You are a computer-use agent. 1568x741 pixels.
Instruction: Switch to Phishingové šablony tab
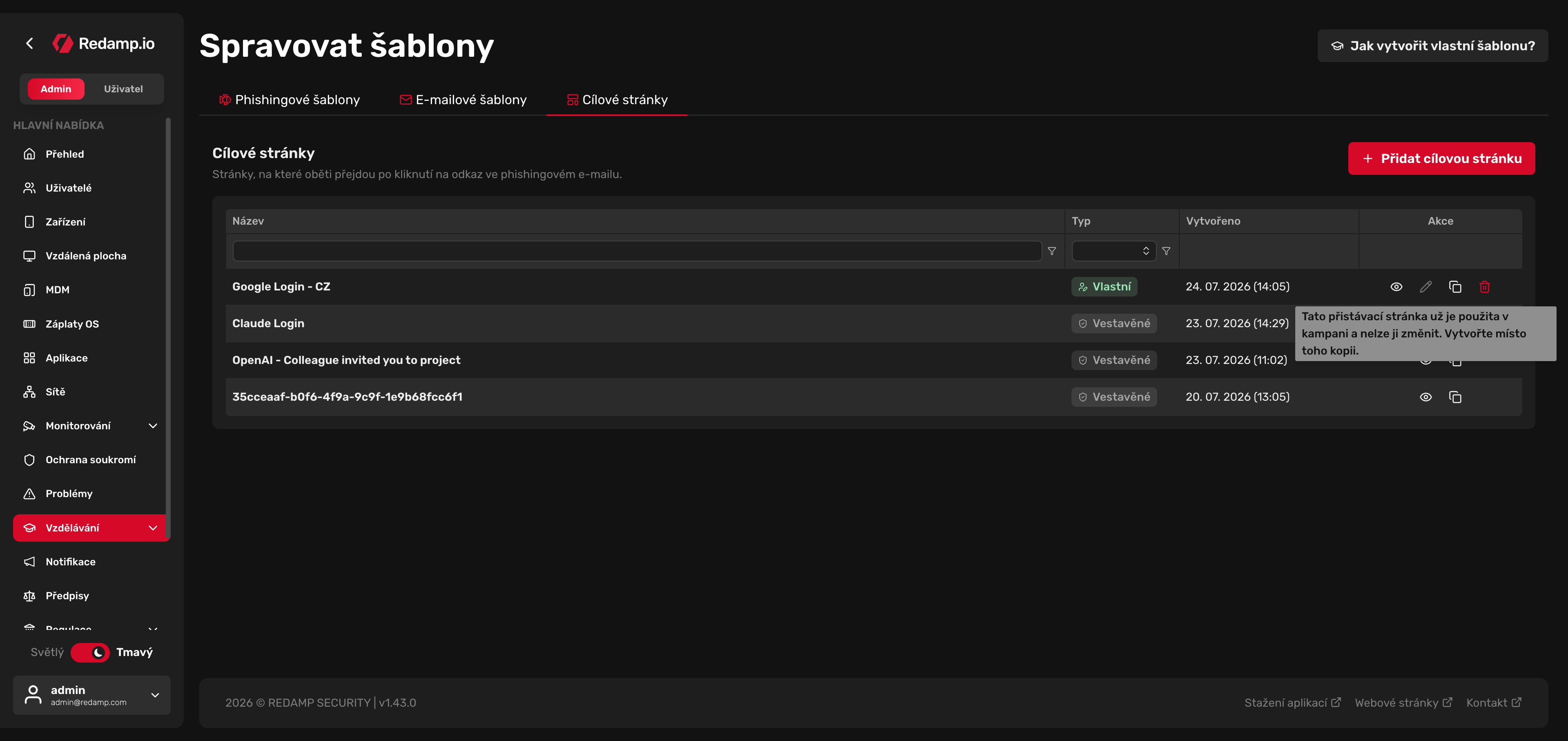(x=289, y=100)
